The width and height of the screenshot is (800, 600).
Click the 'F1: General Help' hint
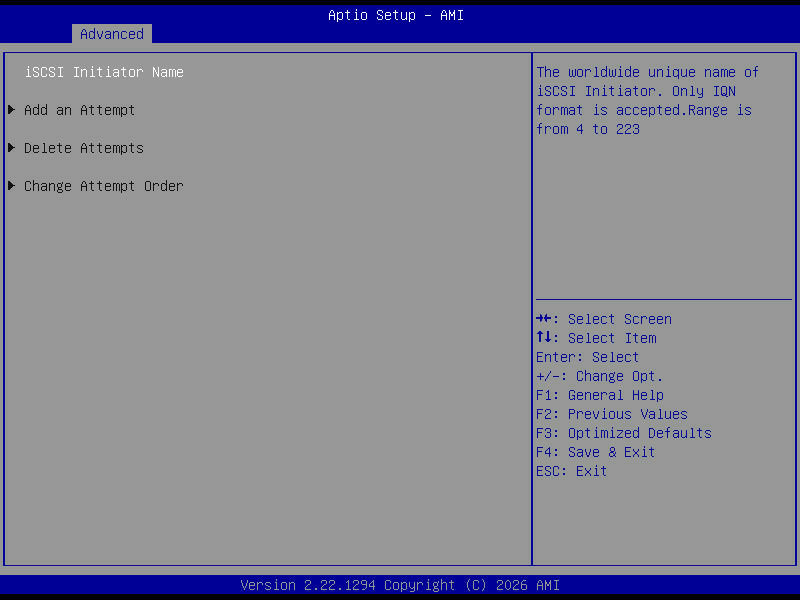[x=600, y=395]
